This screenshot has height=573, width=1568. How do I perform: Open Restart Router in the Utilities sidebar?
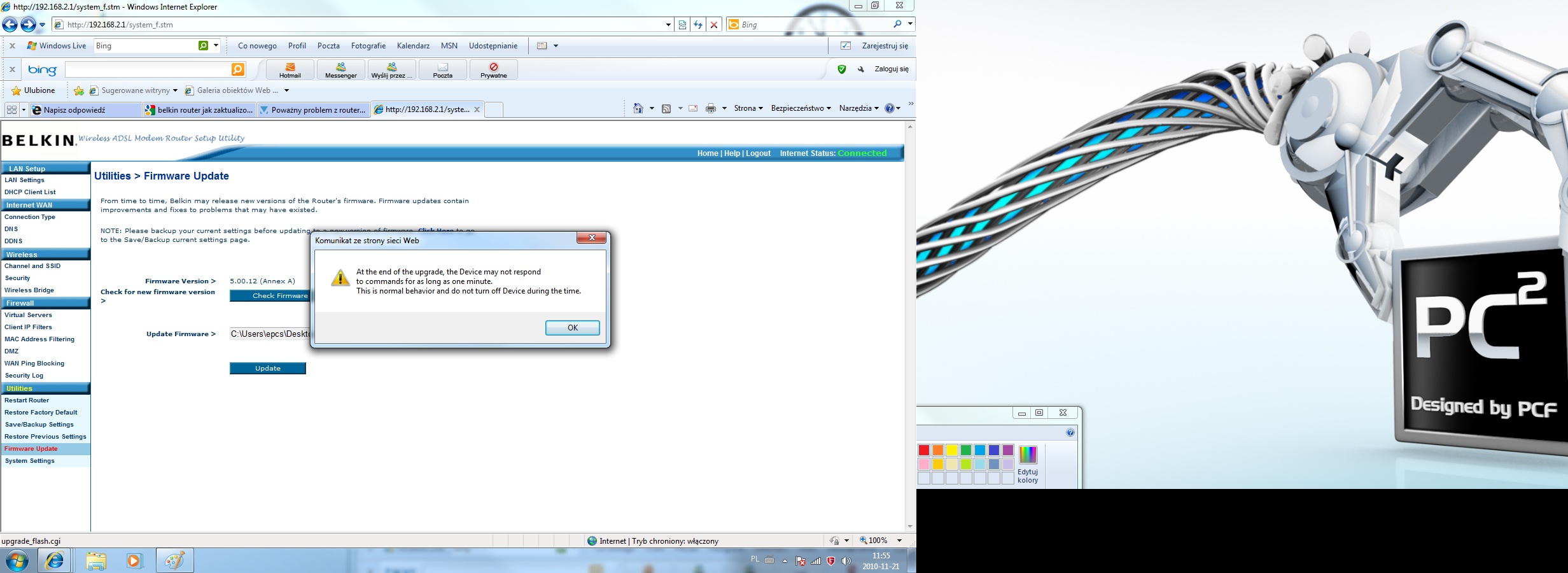27,400
